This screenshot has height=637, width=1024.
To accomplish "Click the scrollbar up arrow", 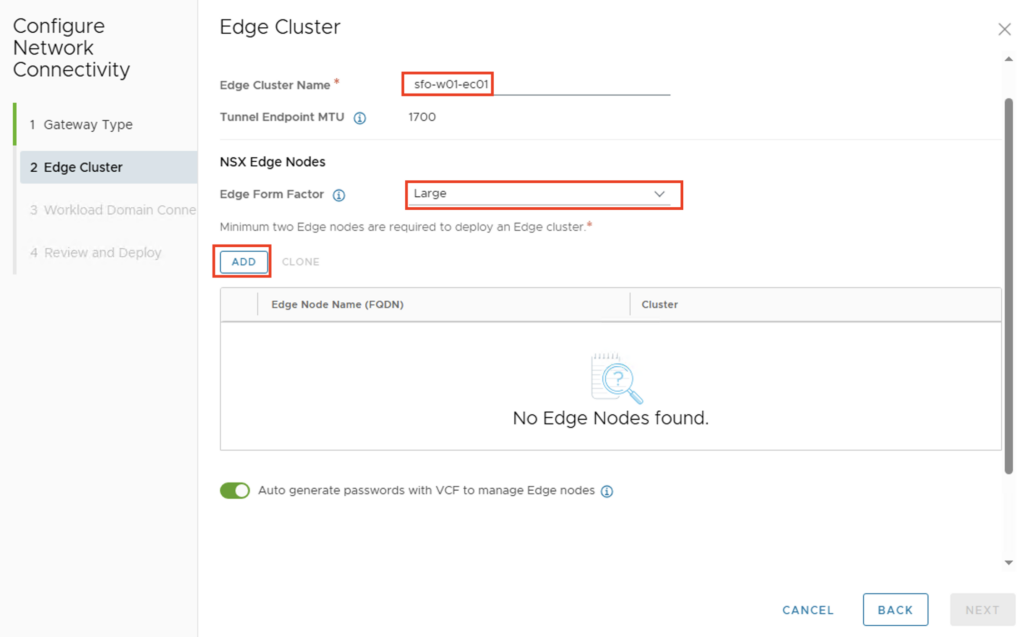I will click(1008, 59).
